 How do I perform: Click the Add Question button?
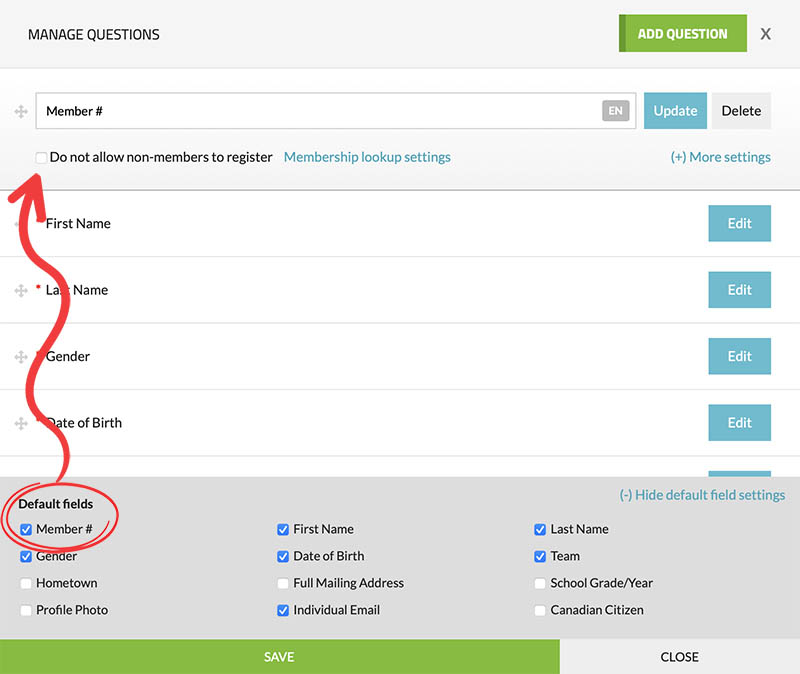point(682,34)
